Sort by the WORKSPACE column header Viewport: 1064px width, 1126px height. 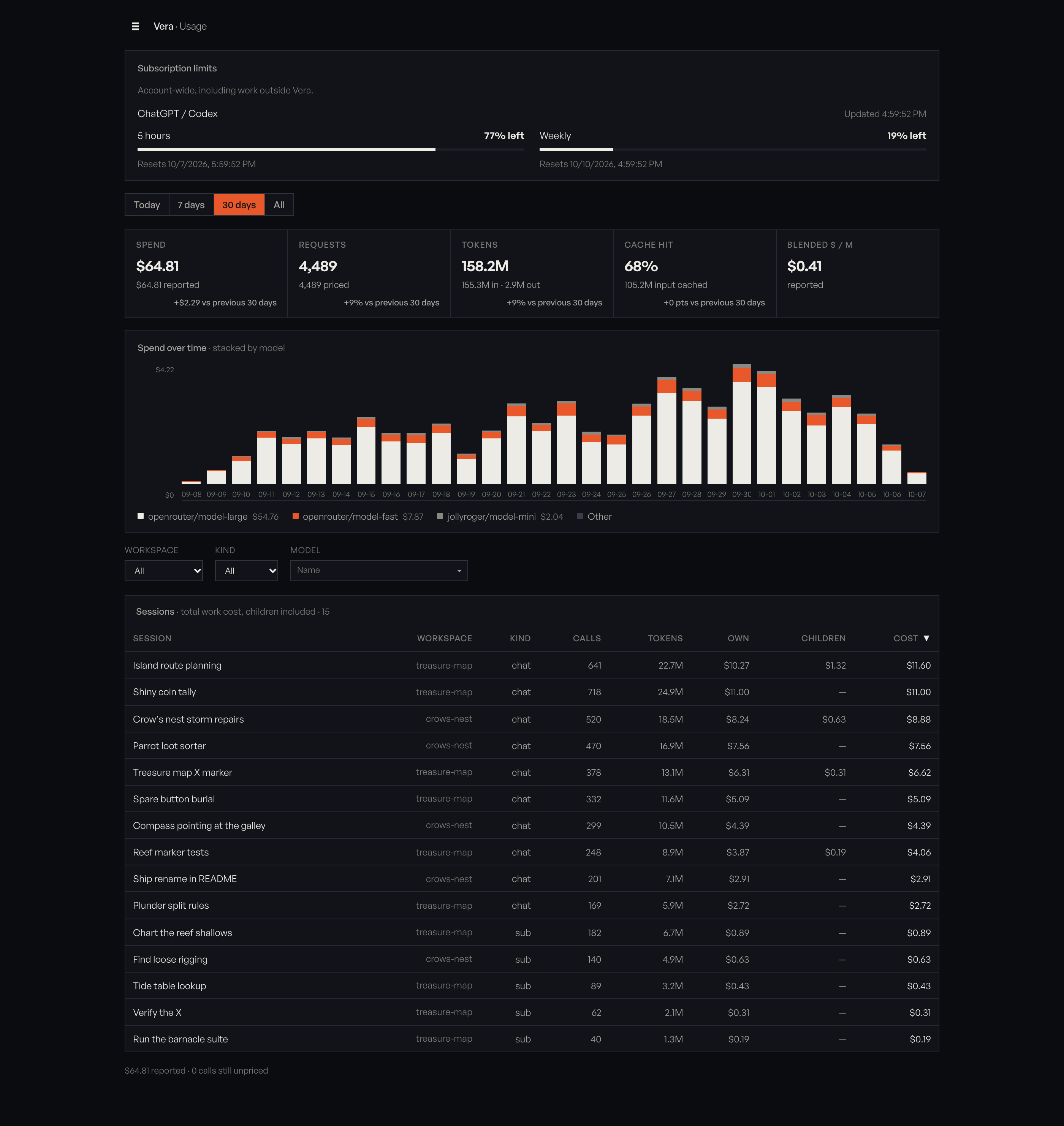tap(445, 638)
